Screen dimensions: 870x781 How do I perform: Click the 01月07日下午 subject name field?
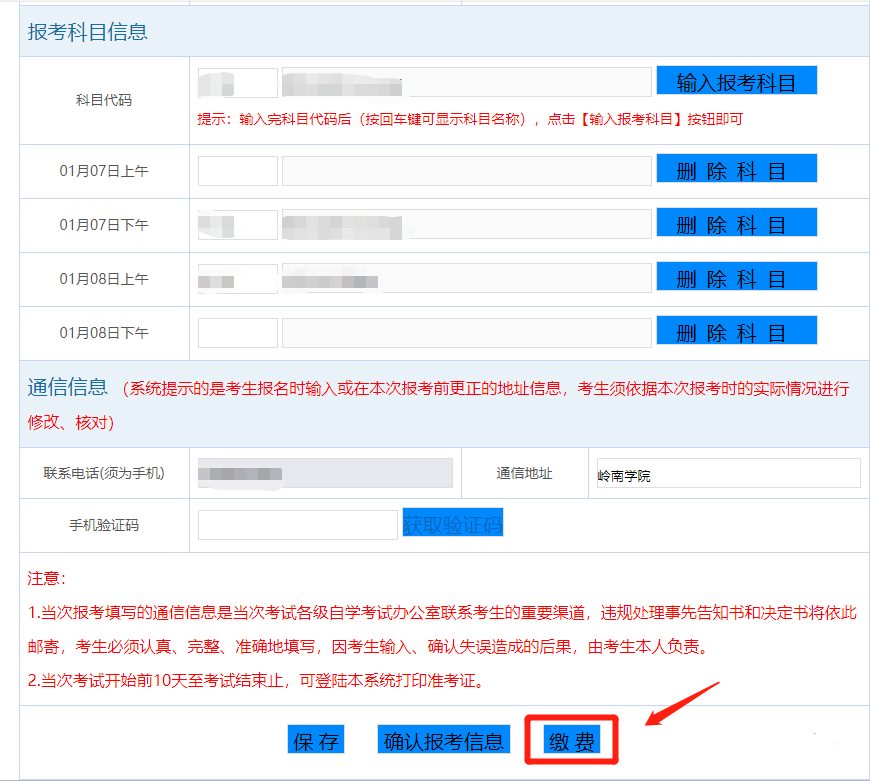pos(466,225)
